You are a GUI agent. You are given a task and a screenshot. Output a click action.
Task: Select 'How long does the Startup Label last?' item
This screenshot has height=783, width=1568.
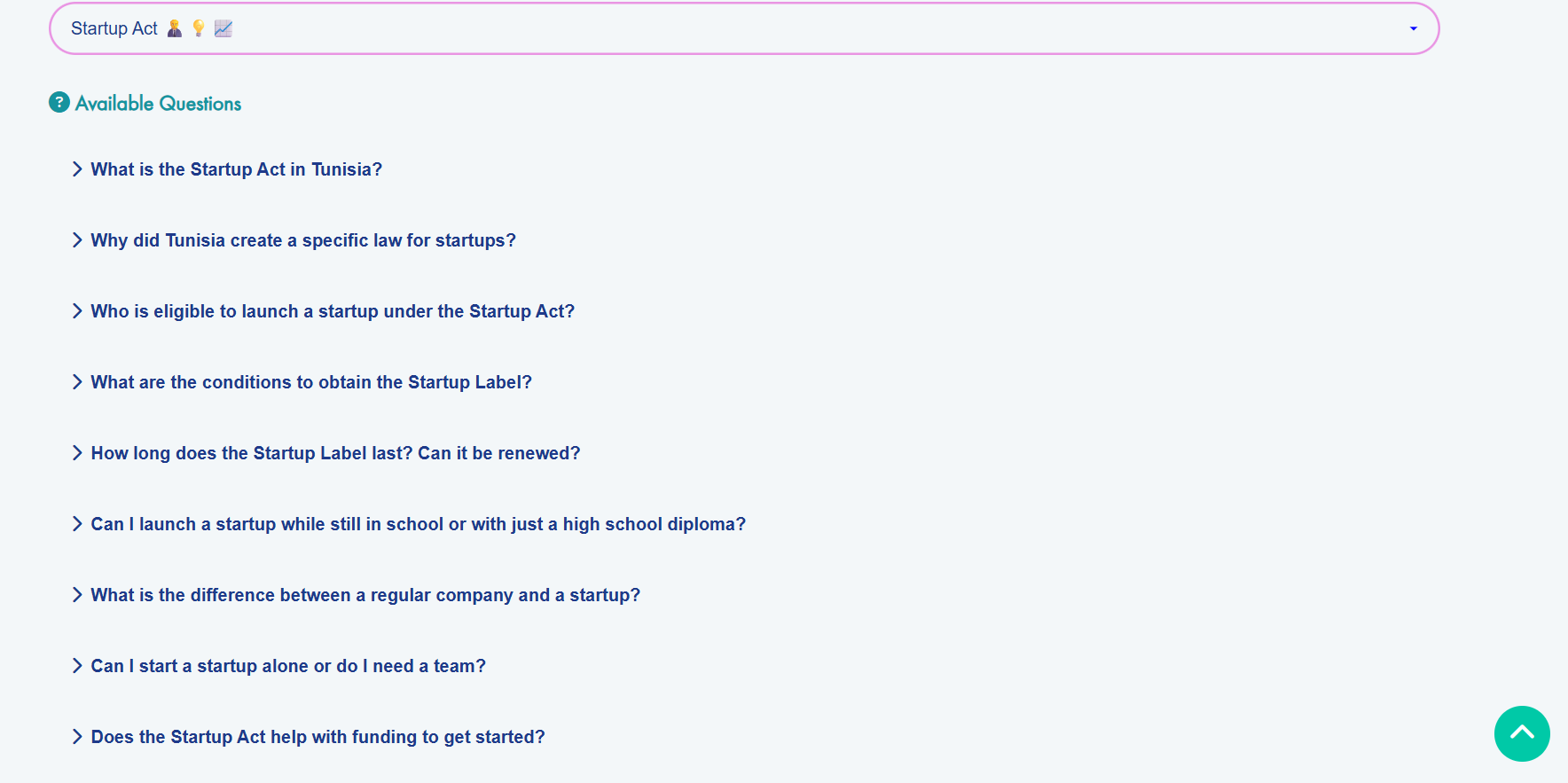click(x=335, y=453)
